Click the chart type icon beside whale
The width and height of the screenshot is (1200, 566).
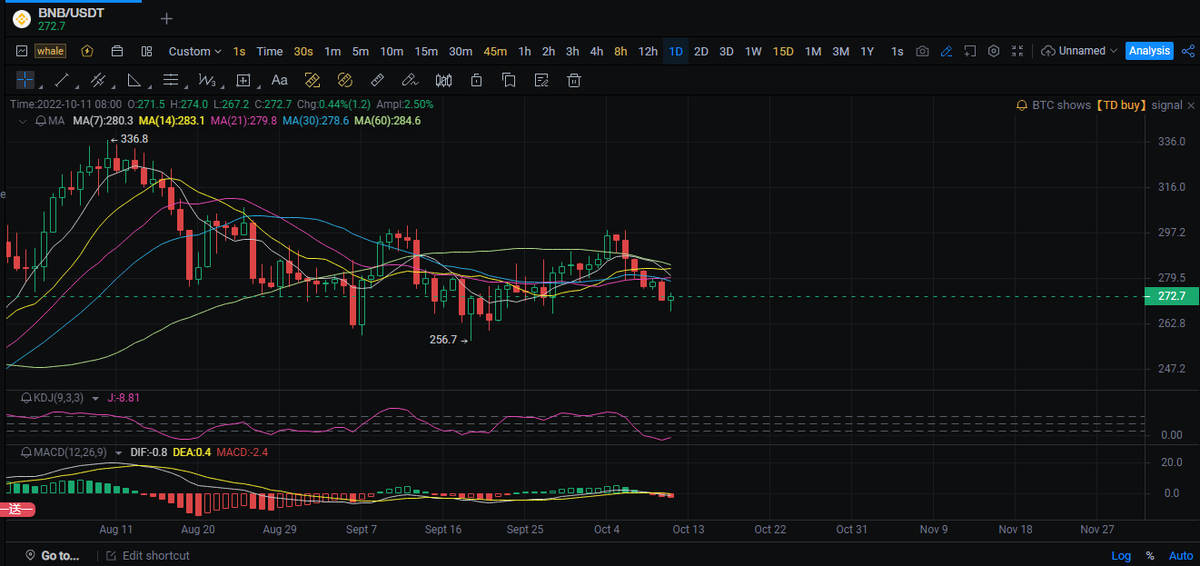coord(22,51)
